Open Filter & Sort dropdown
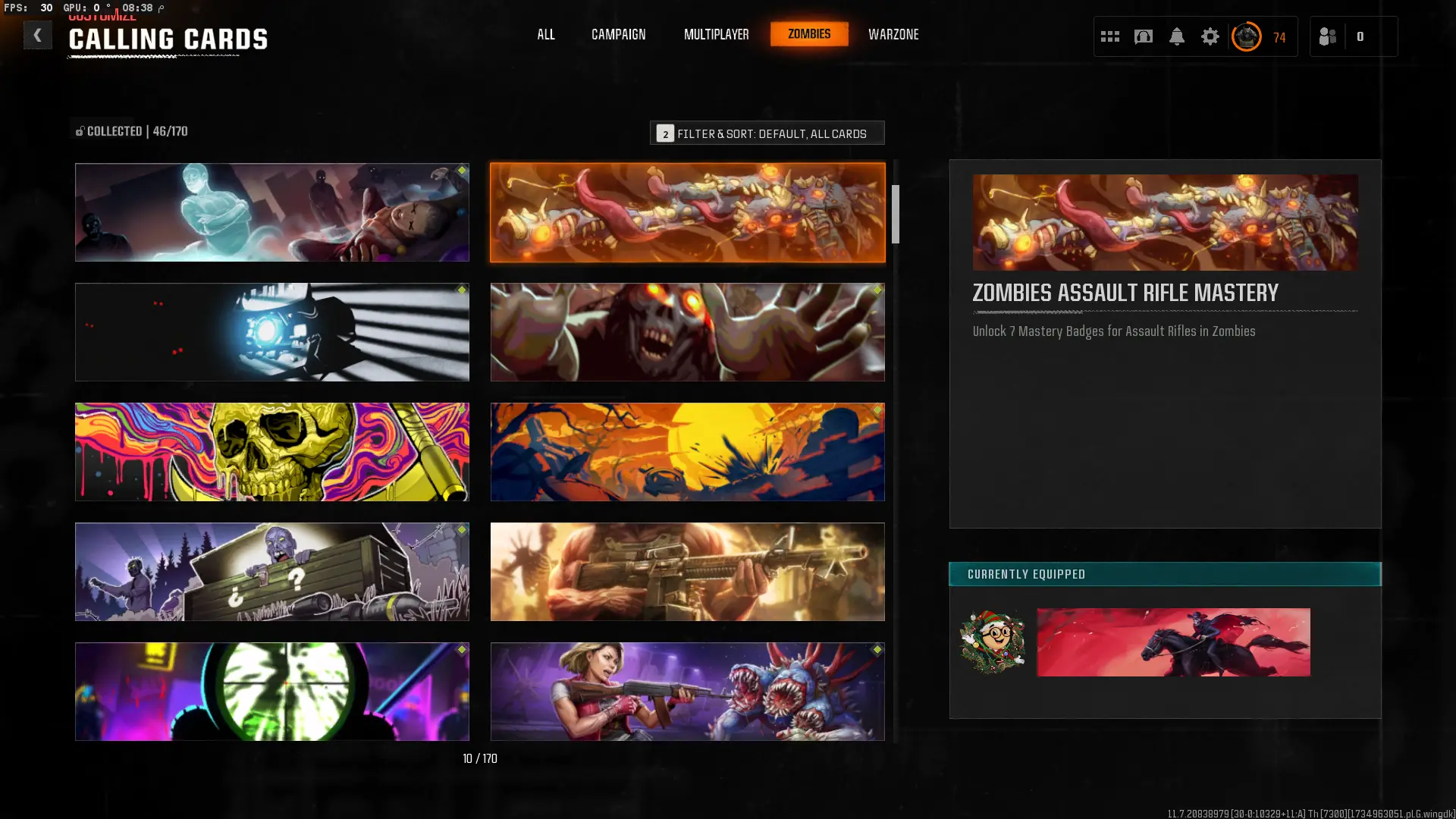Screen dimensions: 1456x819 767,133
